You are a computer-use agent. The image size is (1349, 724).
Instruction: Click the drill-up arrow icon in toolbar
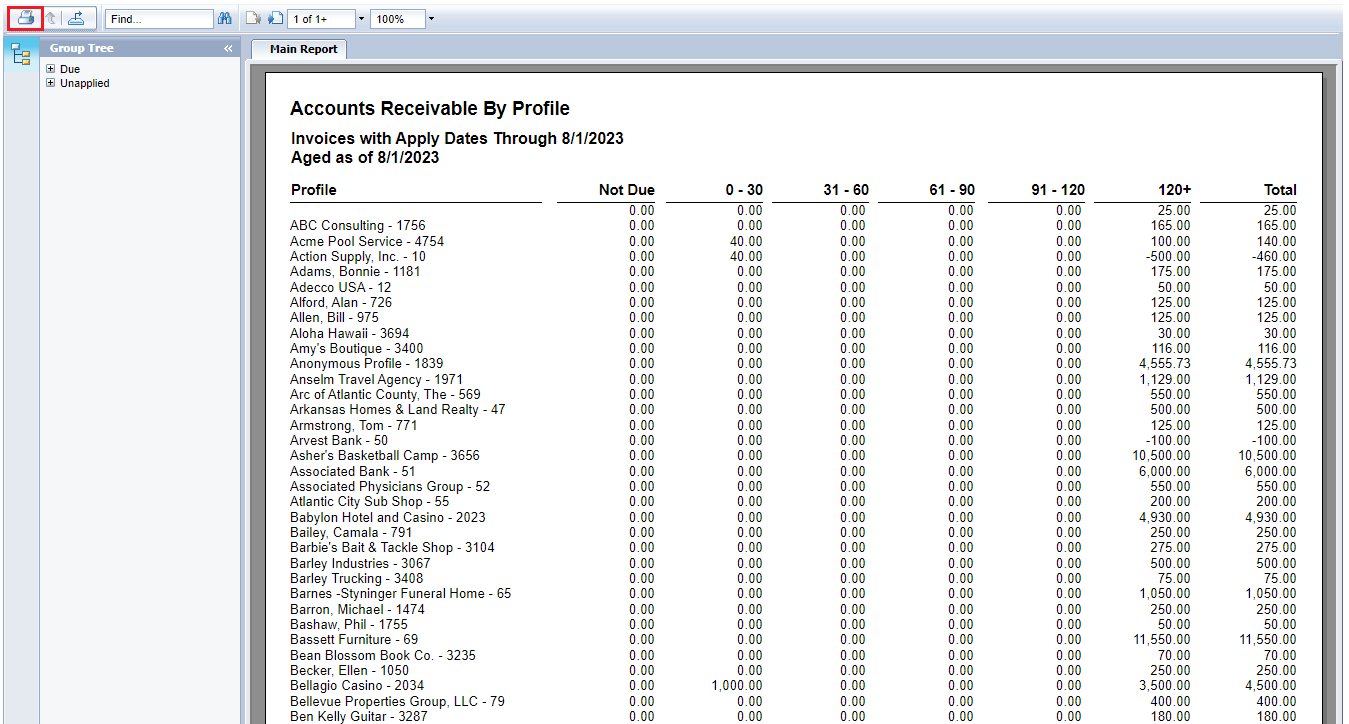pyautogui.click(x=51, y=18)
